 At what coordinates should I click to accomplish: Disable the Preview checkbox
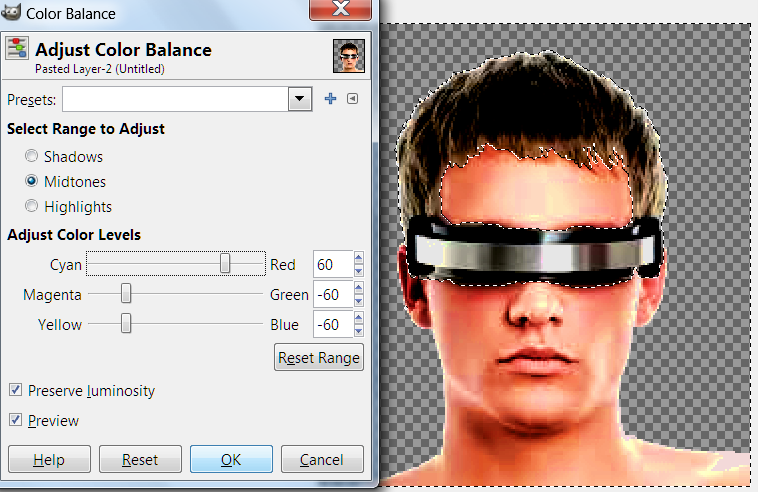[15, 420]
